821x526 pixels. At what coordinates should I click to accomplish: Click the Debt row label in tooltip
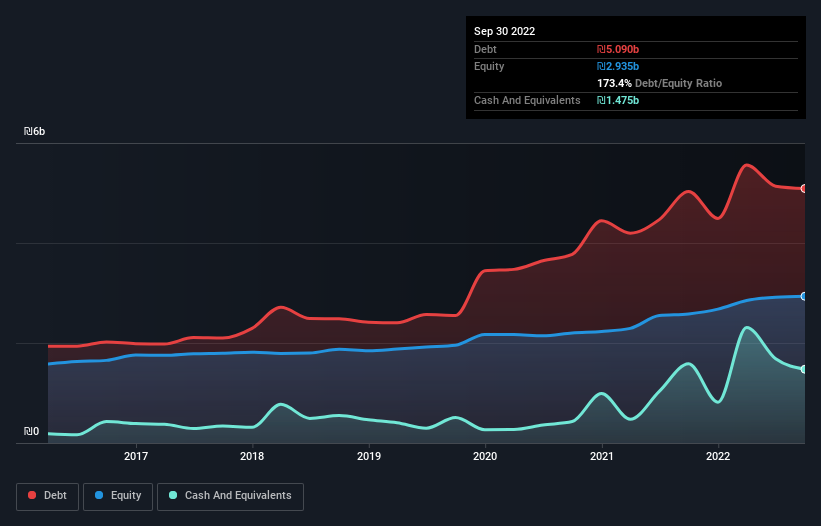[485, 49]
